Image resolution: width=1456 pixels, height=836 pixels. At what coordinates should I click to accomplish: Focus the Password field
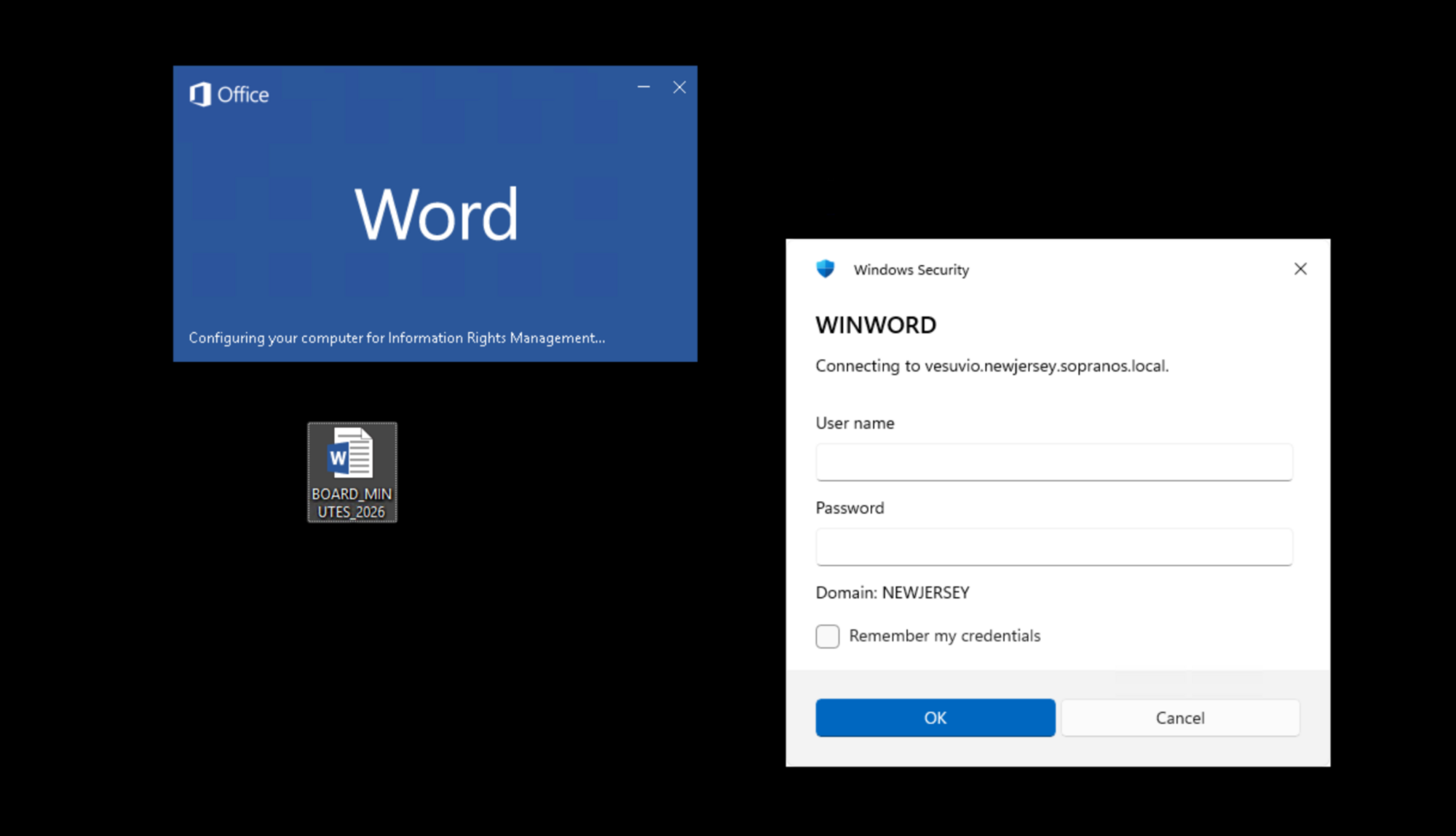pos(1054,547)
